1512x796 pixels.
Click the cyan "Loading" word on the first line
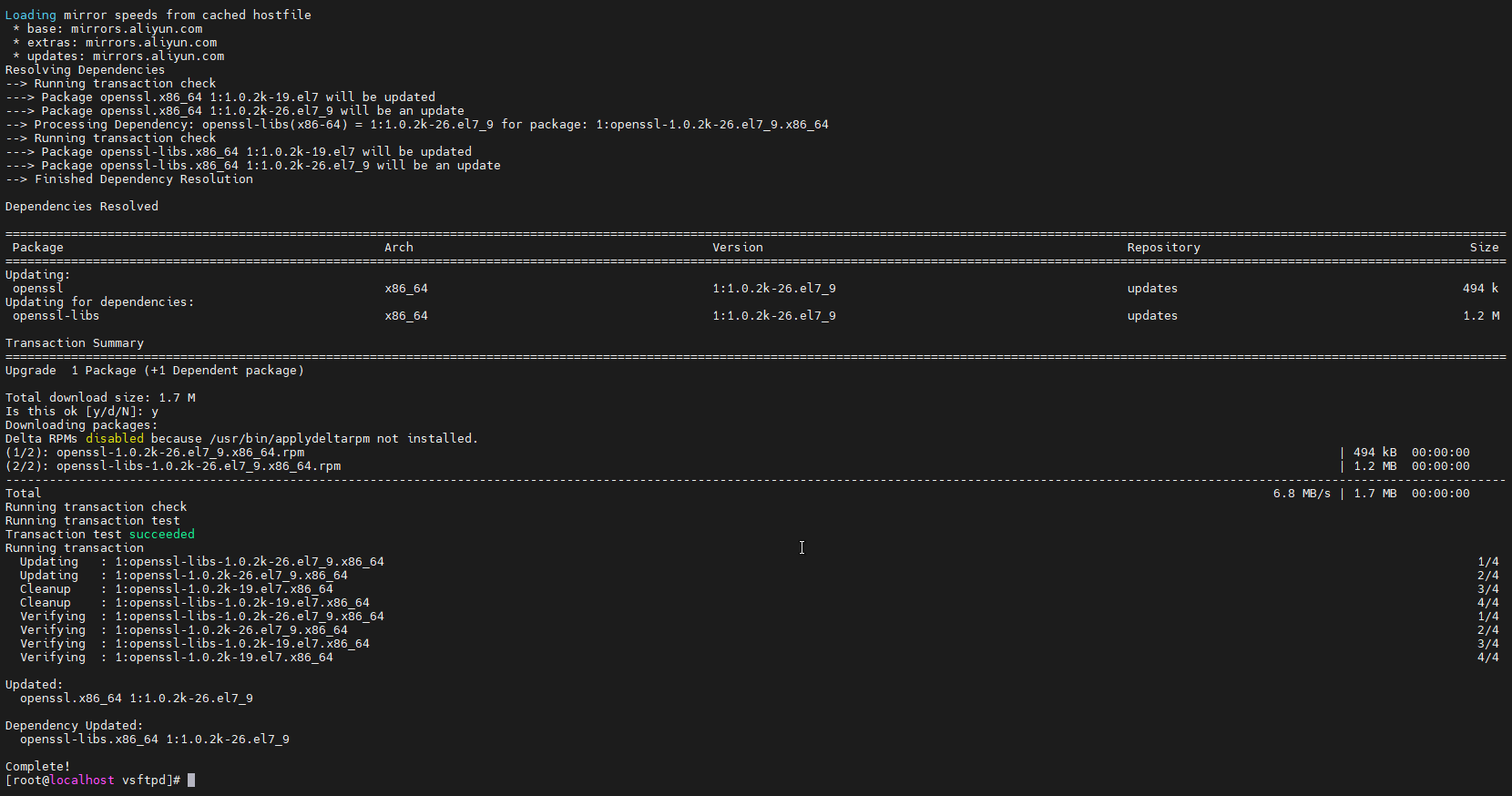[x=30, y=15]
